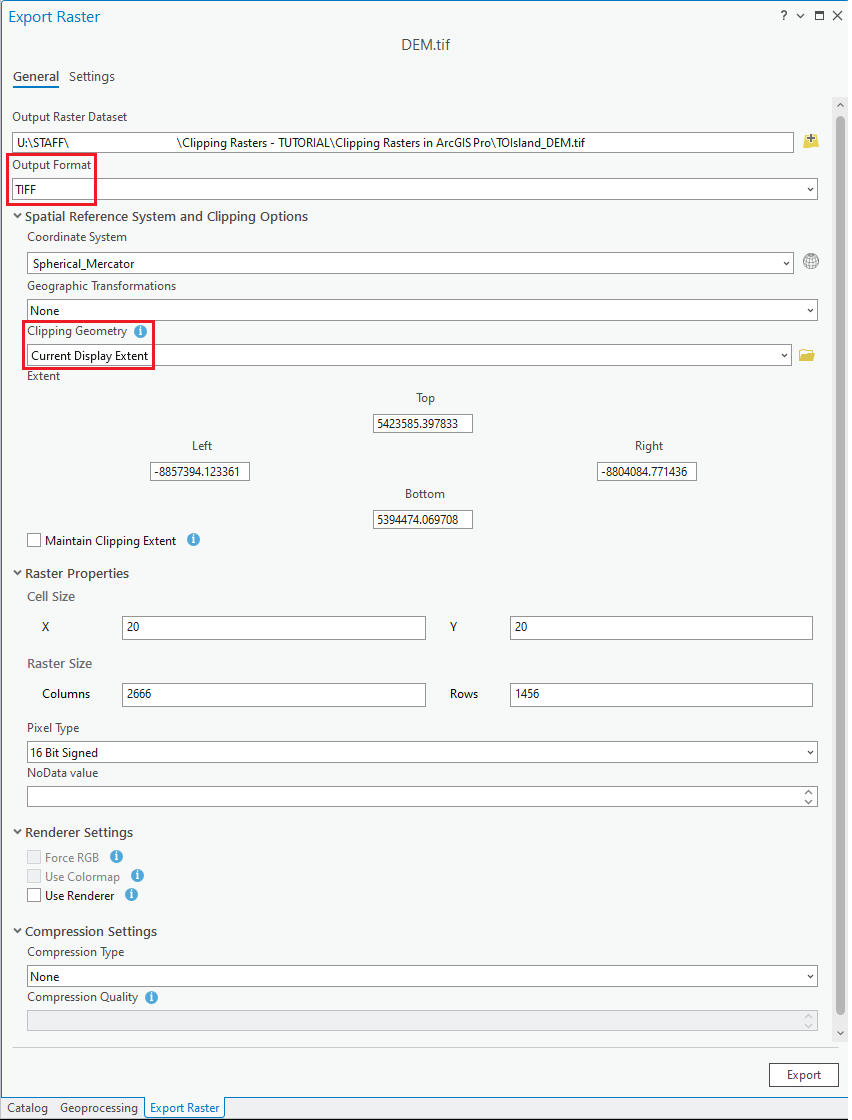Image resolution: width=852 pixels, height=1120 pixels.
Task: Browse for a different output raster dataset
Action: click(x=810, y=141)
